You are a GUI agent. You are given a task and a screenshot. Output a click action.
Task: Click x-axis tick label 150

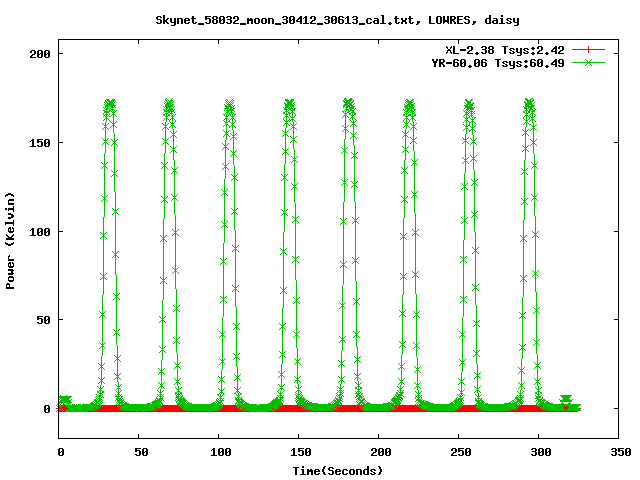point(300,452)
